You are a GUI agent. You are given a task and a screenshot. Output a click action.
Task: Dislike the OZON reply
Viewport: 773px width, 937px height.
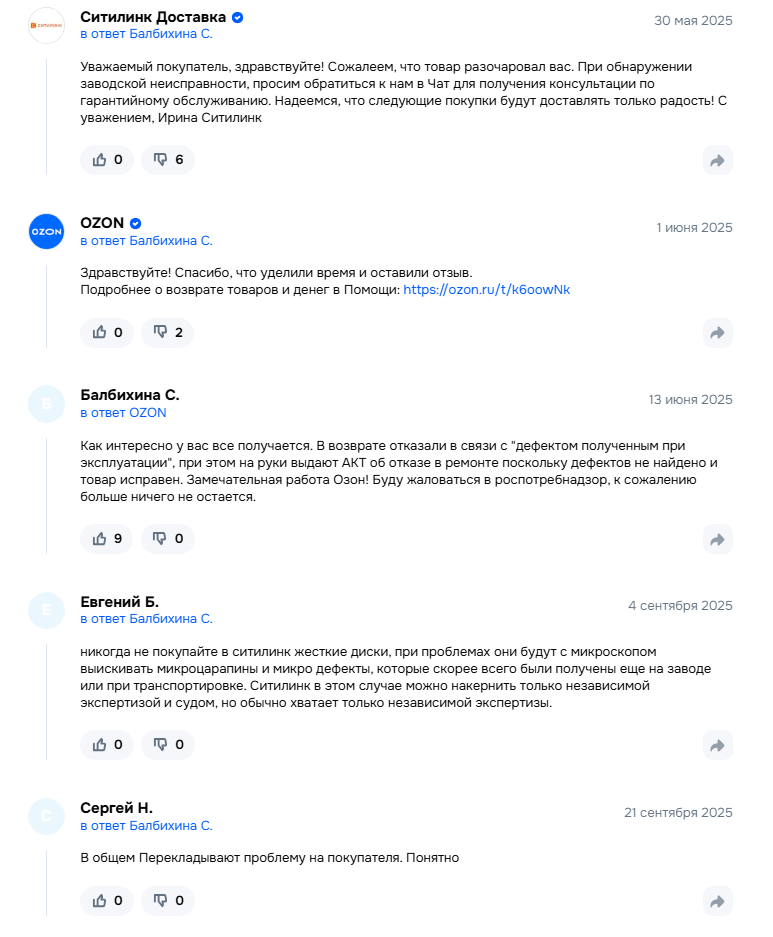point(167,333)
